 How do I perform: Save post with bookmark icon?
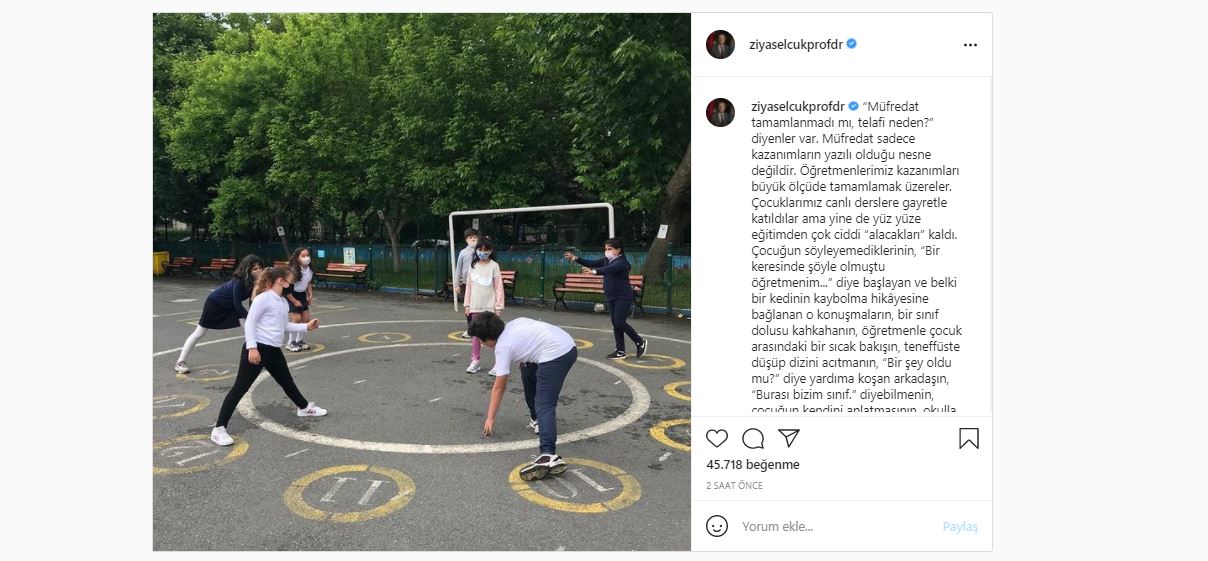pyautogui.click(x=969, y=438)
